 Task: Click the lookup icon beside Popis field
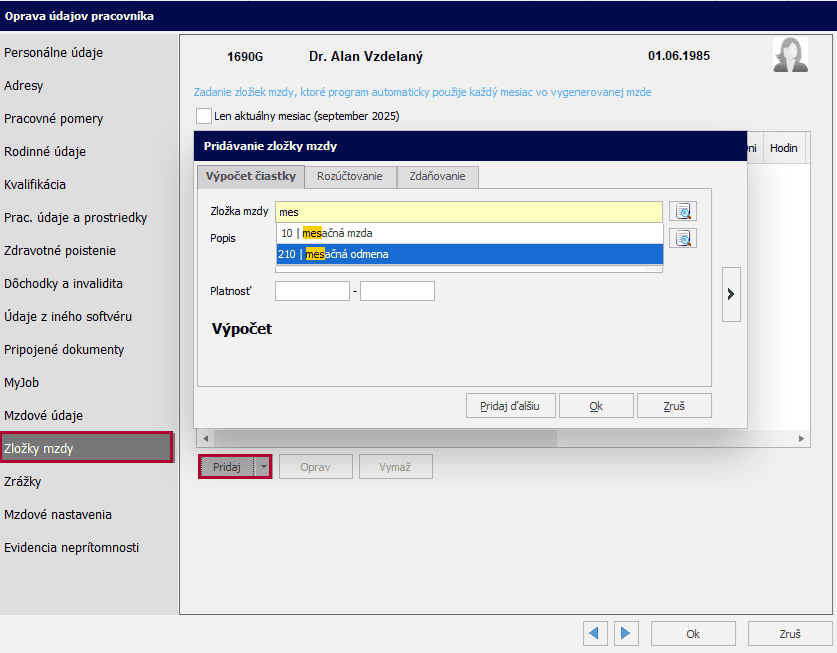[x=683, y=238]
